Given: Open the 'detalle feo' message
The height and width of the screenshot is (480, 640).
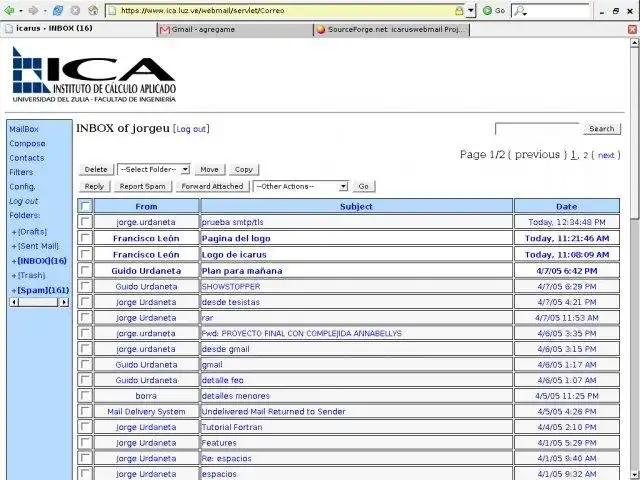Looking at the screenshot, I should (222, 380).
